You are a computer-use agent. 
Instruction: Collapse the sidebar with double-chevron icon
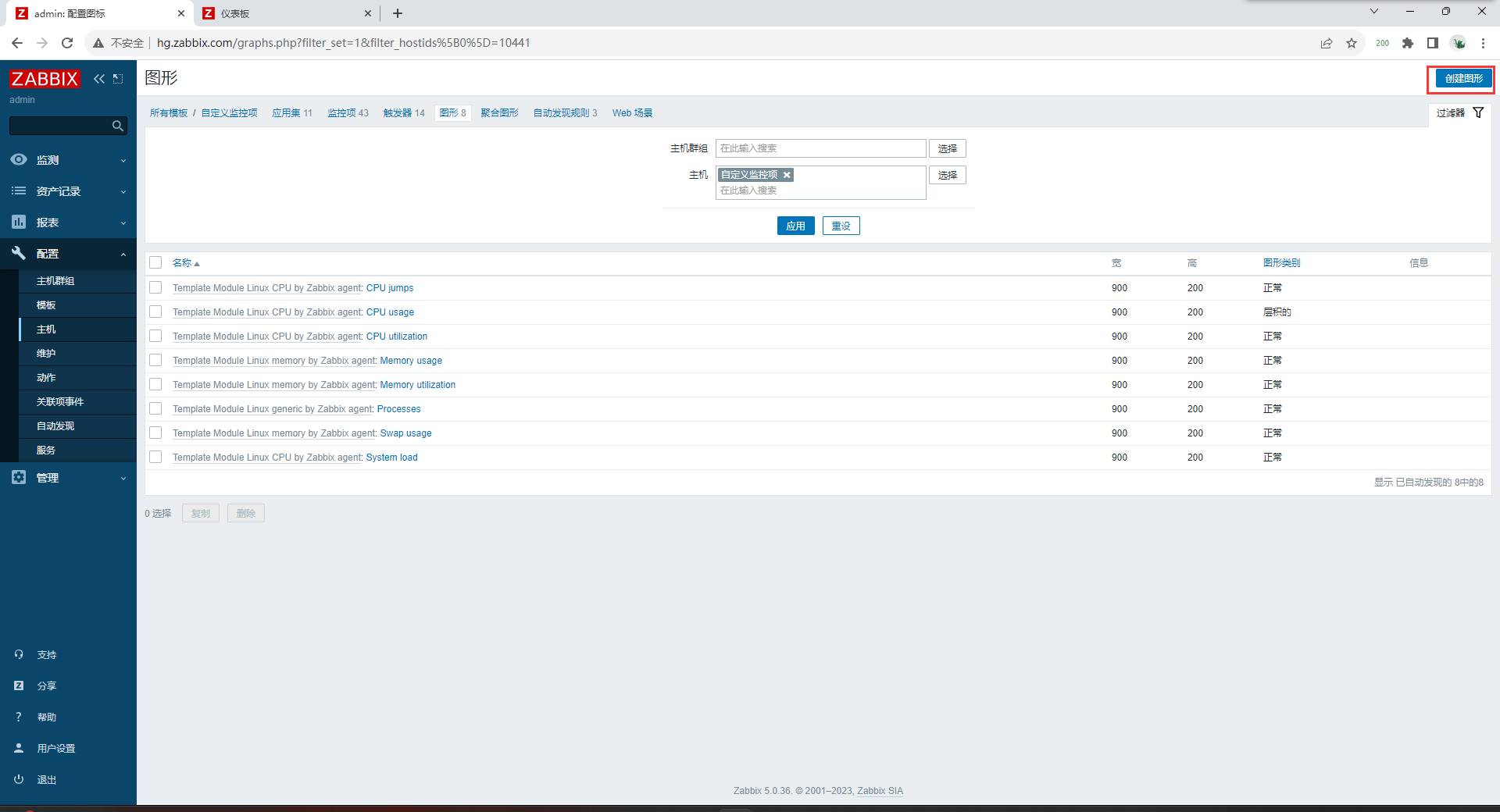click(x=99, y=79)
